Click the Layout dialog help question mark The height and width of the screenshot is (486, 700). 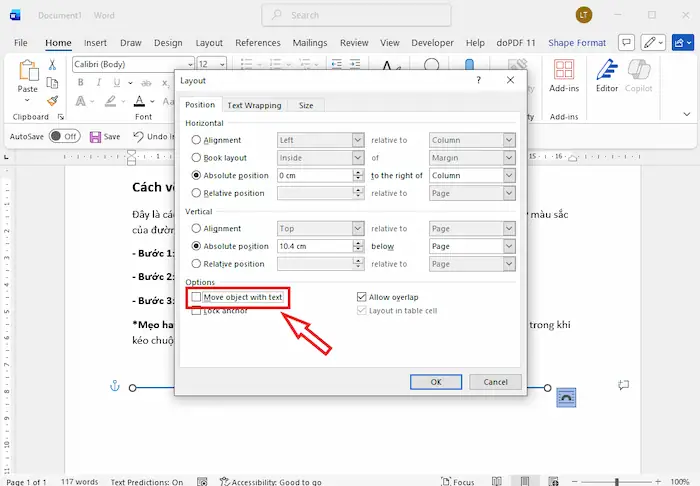[479, 80]
